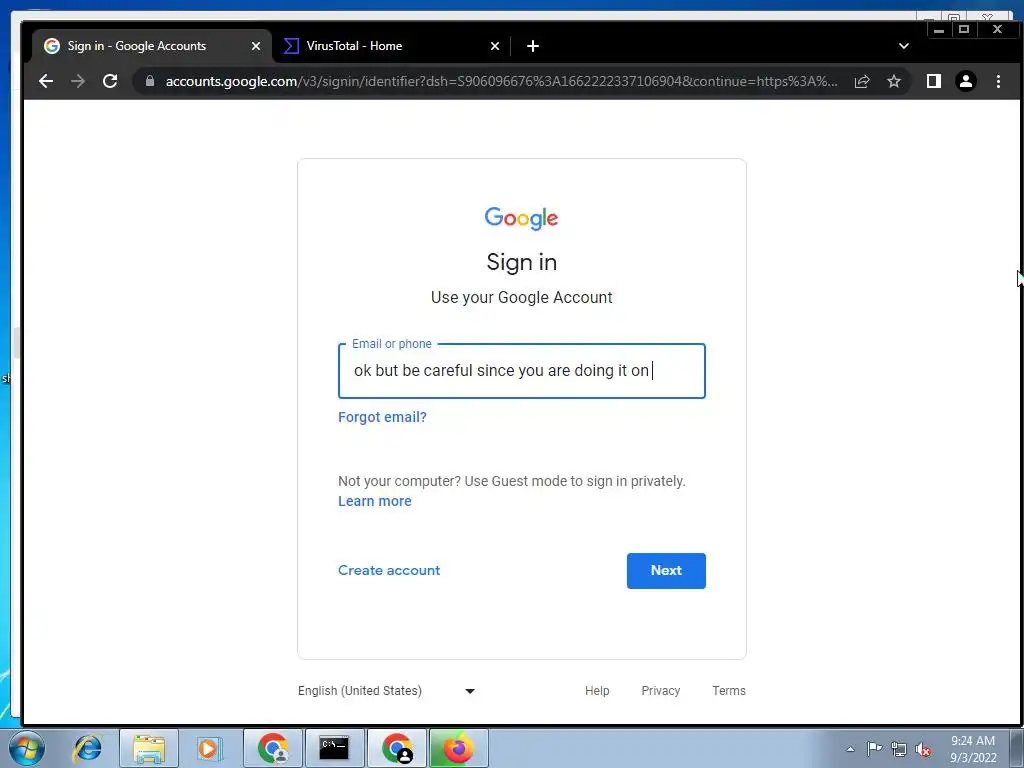Switch to the VirusTotal - Home tab

click(392, 46)
